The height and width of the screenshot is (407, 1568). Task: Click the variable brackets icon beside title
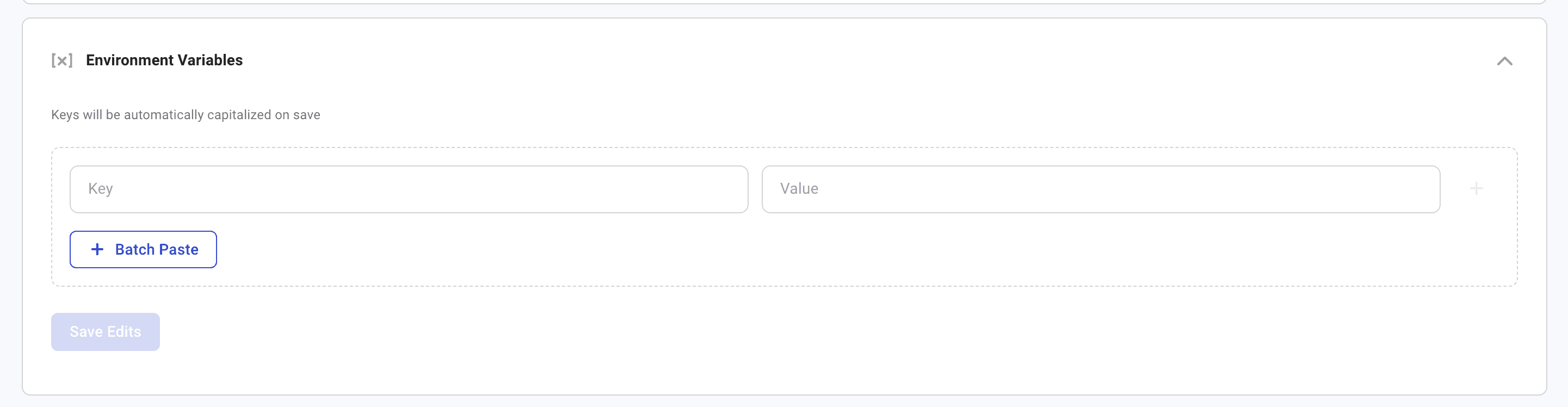tap(62, 60)
